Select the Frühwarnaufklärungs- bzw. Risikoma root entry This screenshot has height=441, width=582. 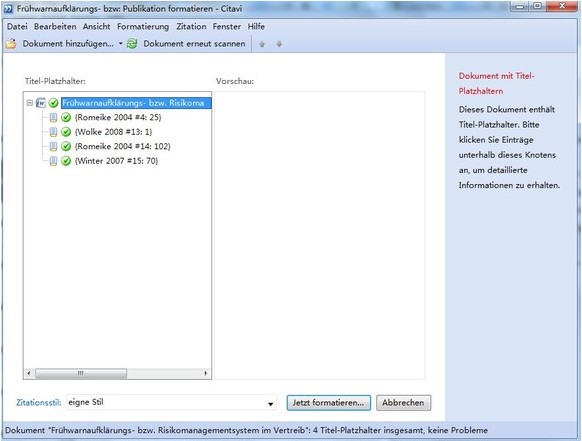click(x=136, y=103)
